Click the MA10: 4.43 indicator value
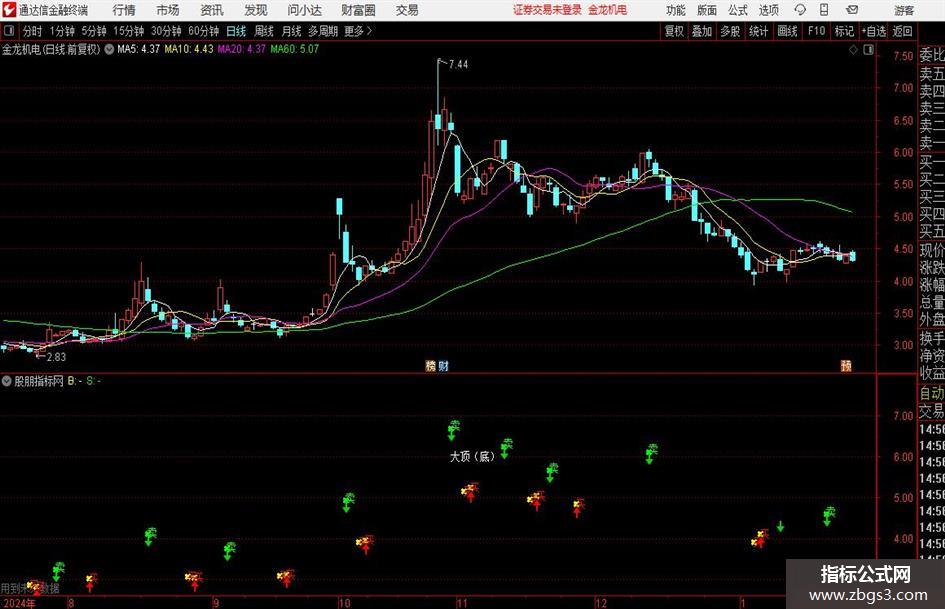945x609 pixels. pyautogui.click(x=189, y=49)
